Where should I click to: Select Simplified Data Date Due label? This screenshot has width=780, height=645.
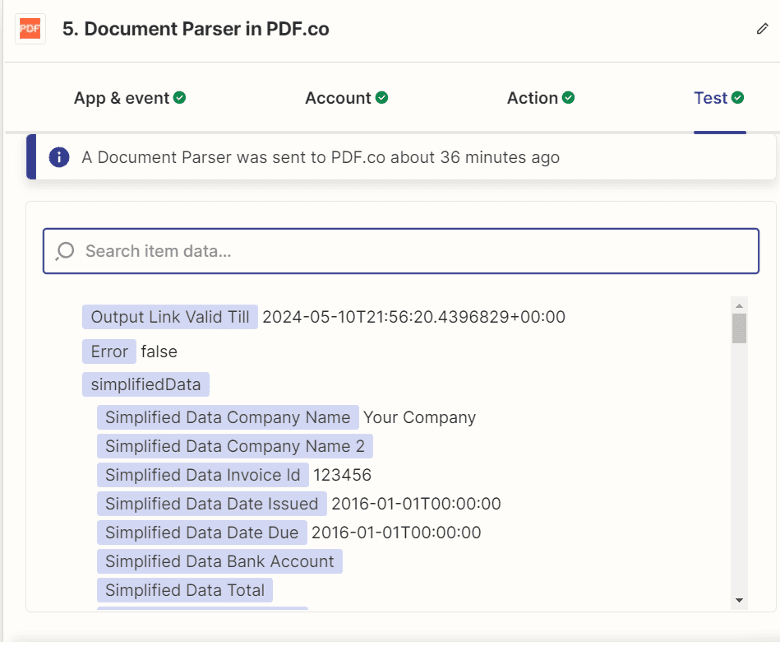[x=201, y=533]
